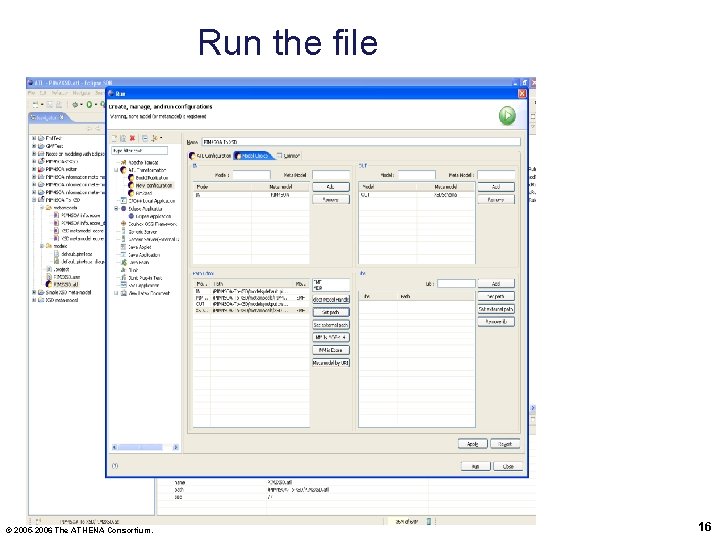Select Apache Tomcat launch type
Screen dimensions: 720x540
140,163
